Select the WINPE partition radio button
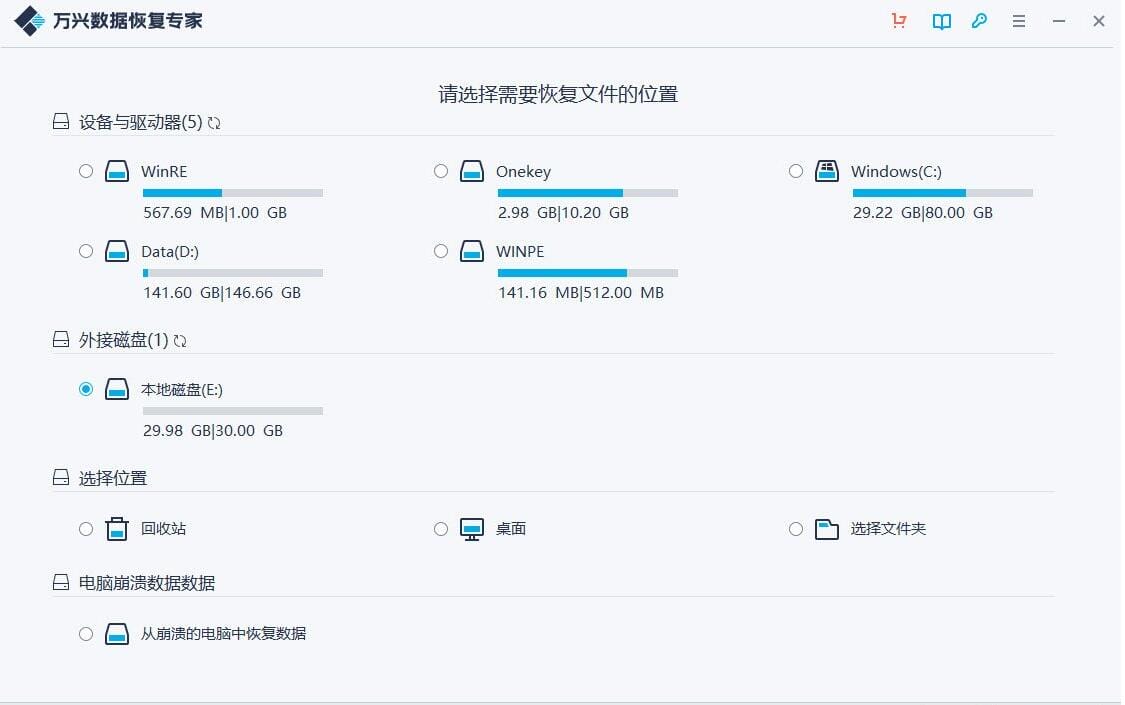 [x=441, y=251]
